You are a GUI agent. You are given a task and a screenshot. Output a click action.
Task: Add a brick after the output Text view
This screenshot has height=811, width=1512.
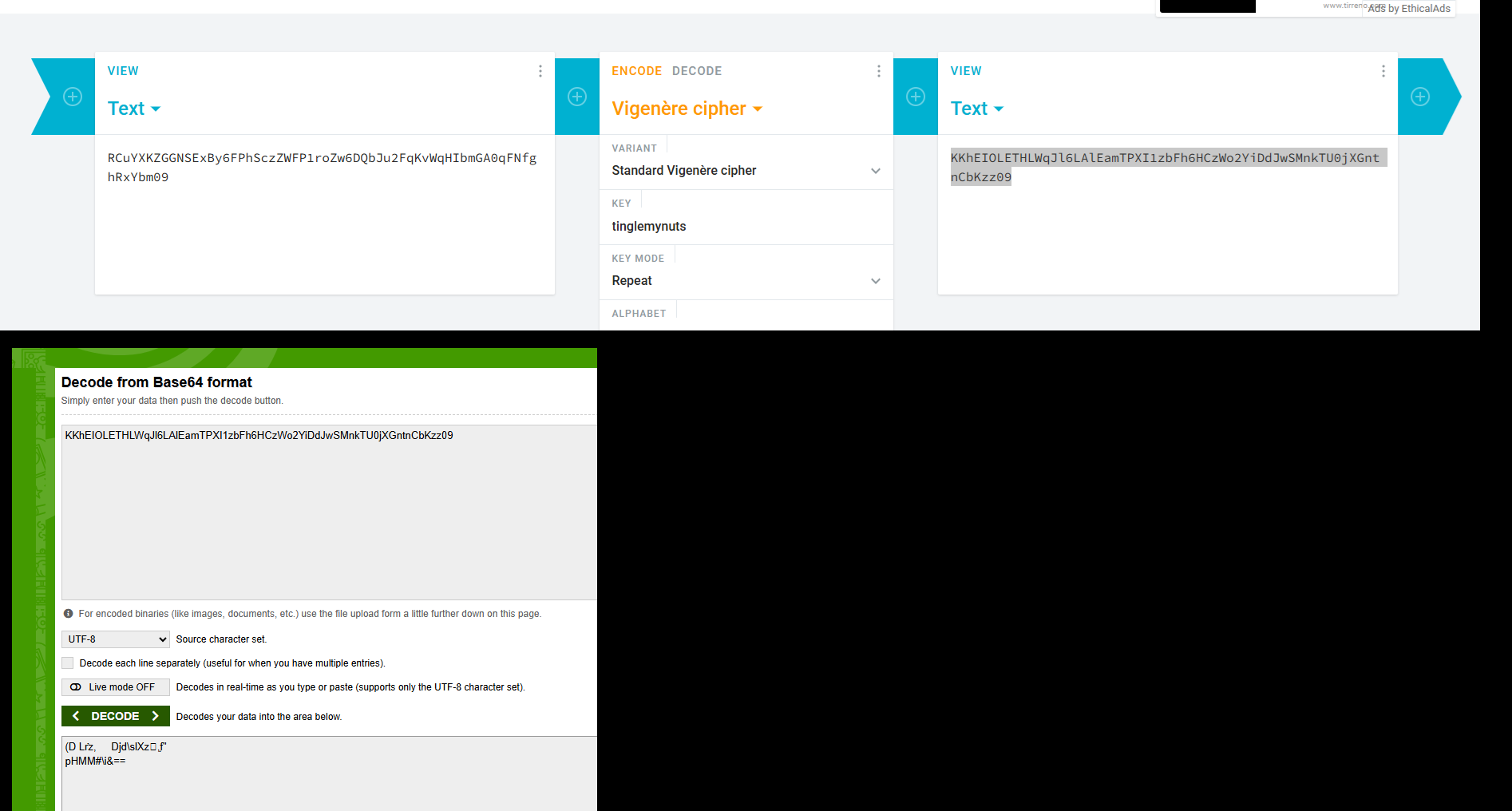coord(1420,97)
